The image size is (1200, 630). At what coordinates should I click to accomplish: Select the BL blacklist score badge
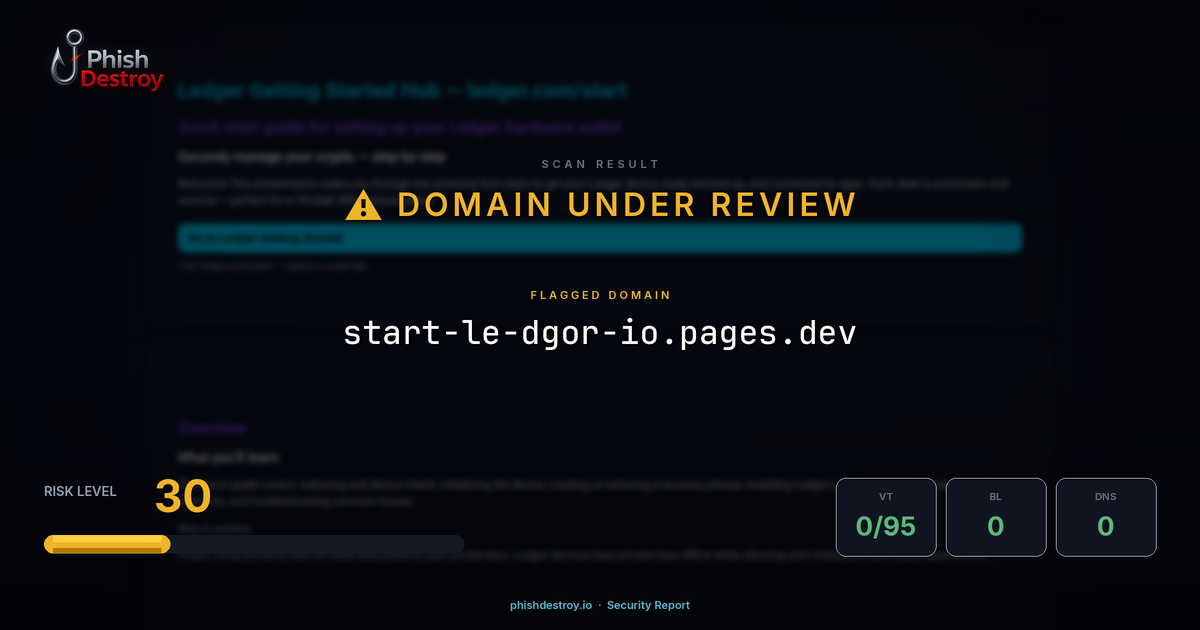click(x=996, y=516)
